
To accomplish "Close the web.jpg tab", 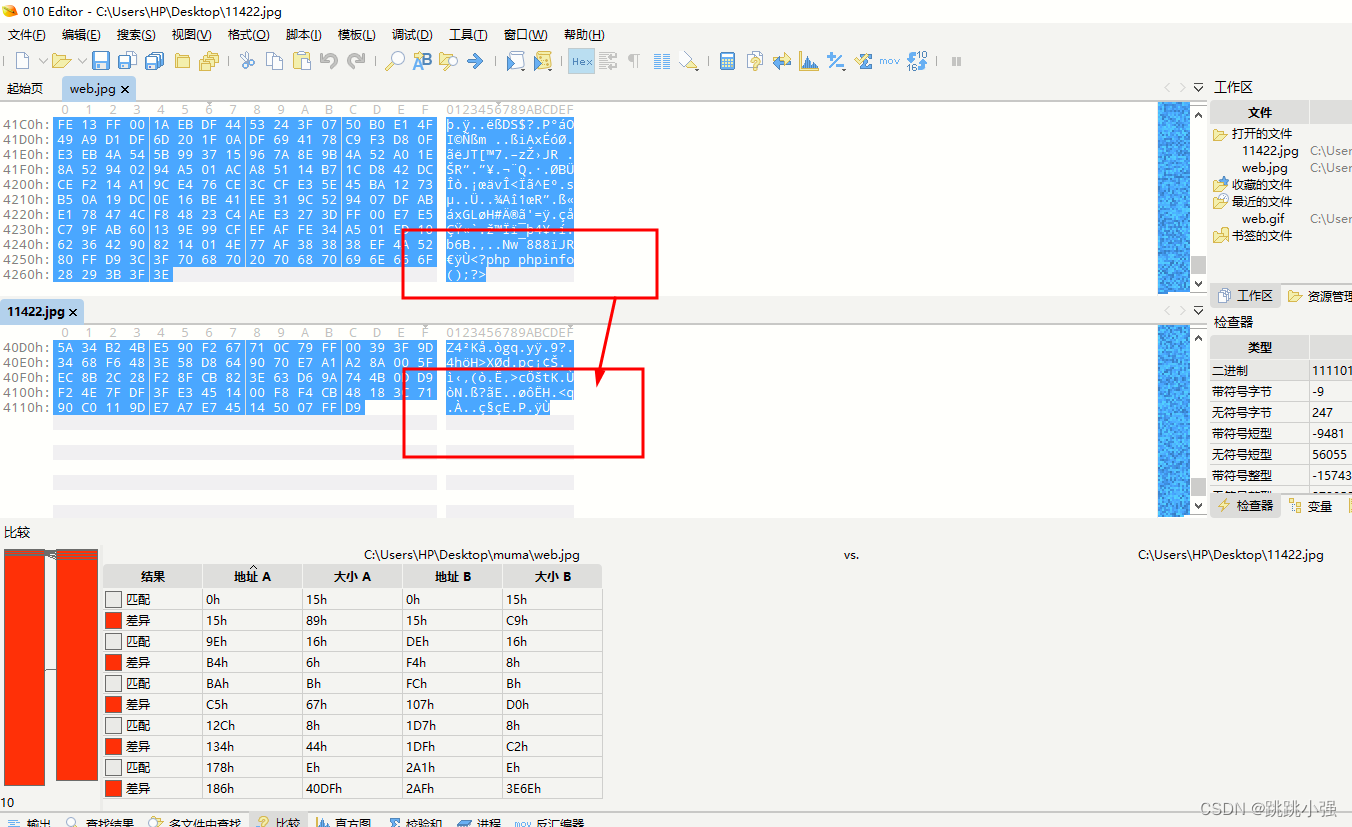I will point(126,89).
